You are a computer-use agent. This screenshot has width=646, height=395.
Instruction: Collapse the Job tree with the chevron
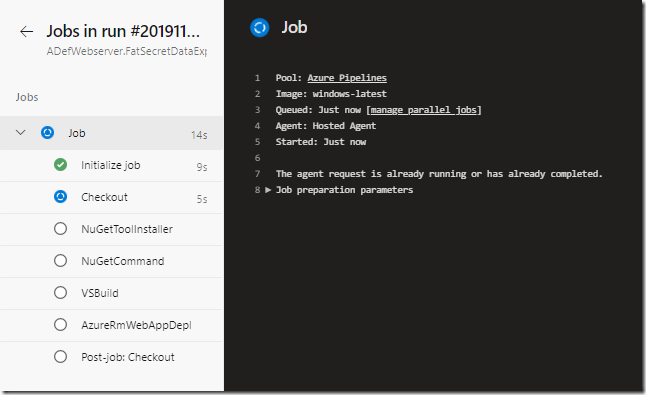click(x=21, y=133)
